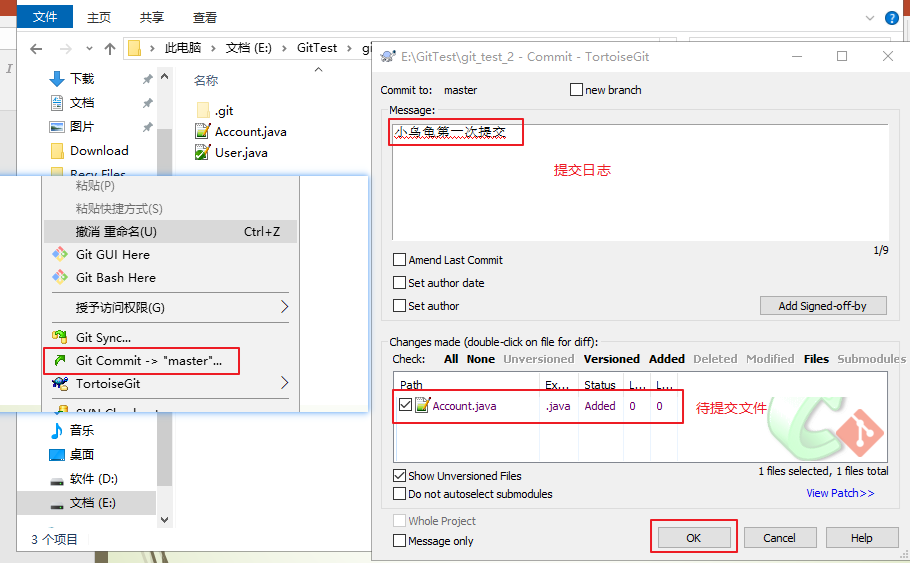Click Help in commit dialog
This screenshot has height=563, width=910.
862,538
